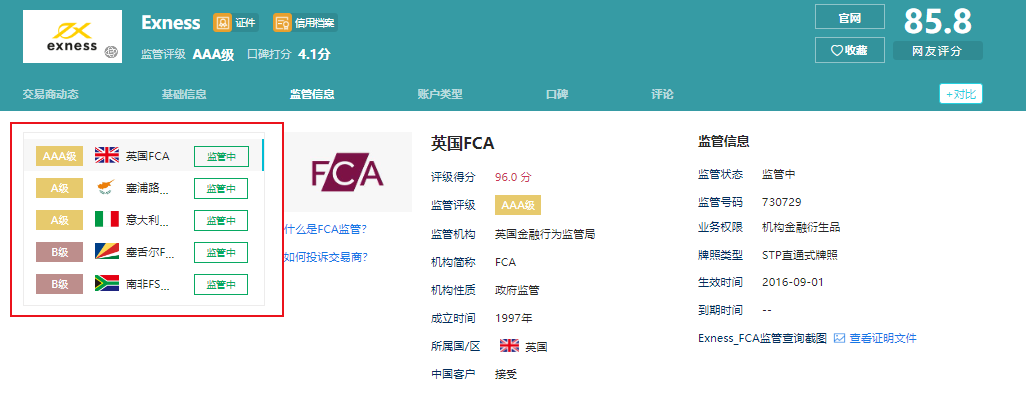The image size is (1026, 412).
Task: Open the 证件 certificate badge
Action: coord(236,23)
